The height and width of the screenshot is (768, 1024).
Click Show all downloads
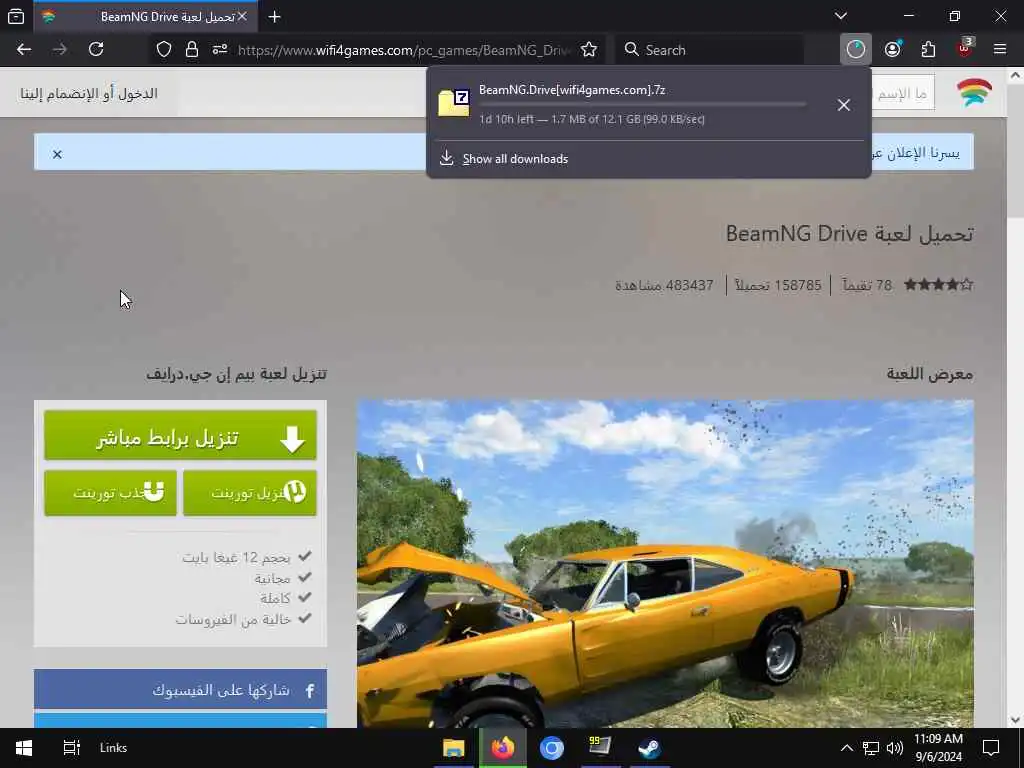point(515,159)
